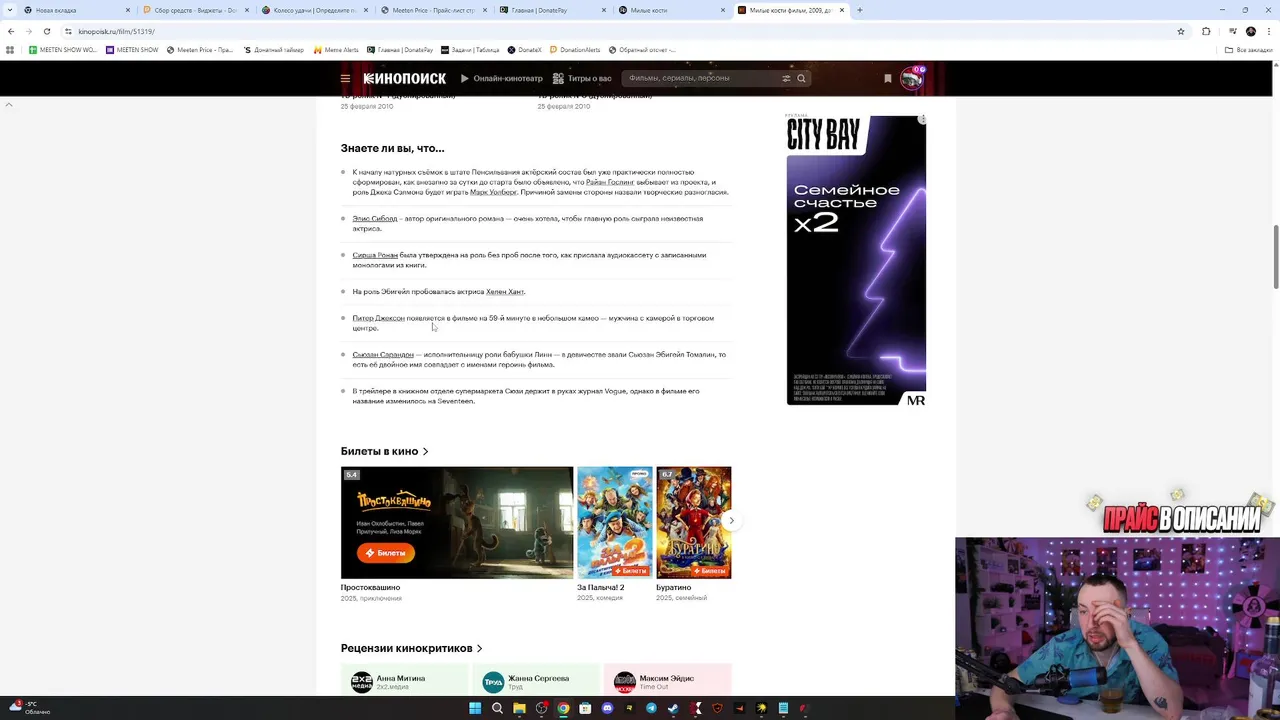Close the City Bay advertisement

tap(922, 119)
